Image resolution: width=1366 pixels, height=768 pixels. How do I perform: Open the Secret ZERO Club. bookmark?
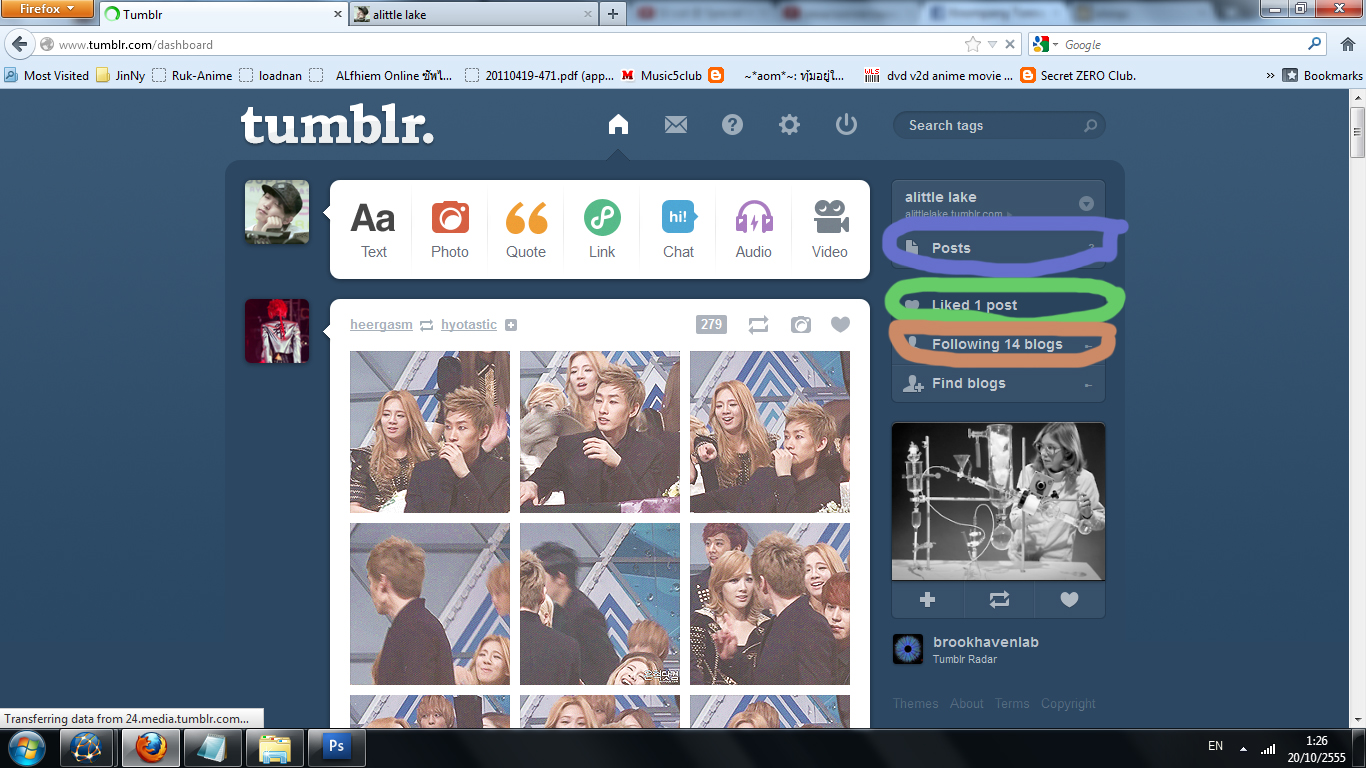pos(1078,75)
